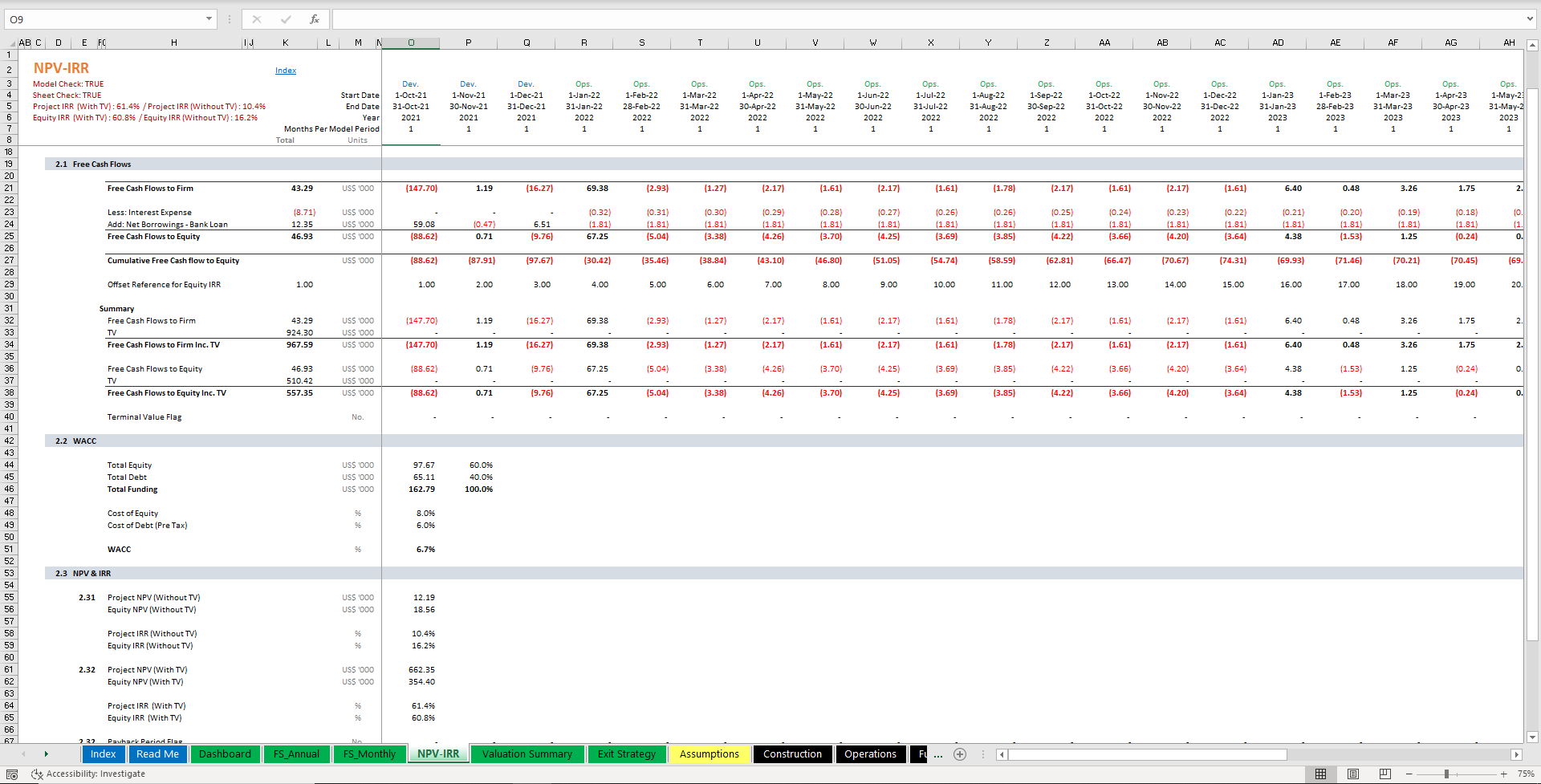Open Accessibility: Investigate in status bar

[x=88, y=774]
